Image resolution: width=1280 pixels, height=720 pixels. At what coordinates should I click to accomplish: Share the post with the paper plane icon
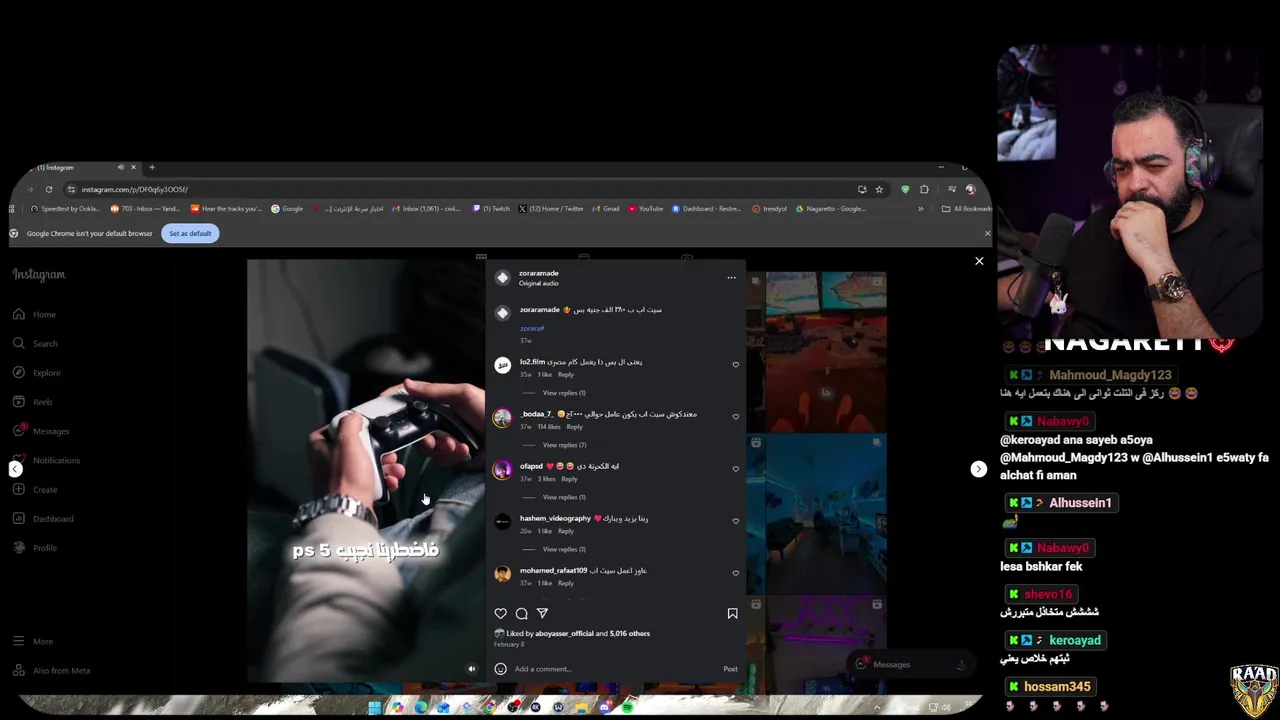(542, 613)
